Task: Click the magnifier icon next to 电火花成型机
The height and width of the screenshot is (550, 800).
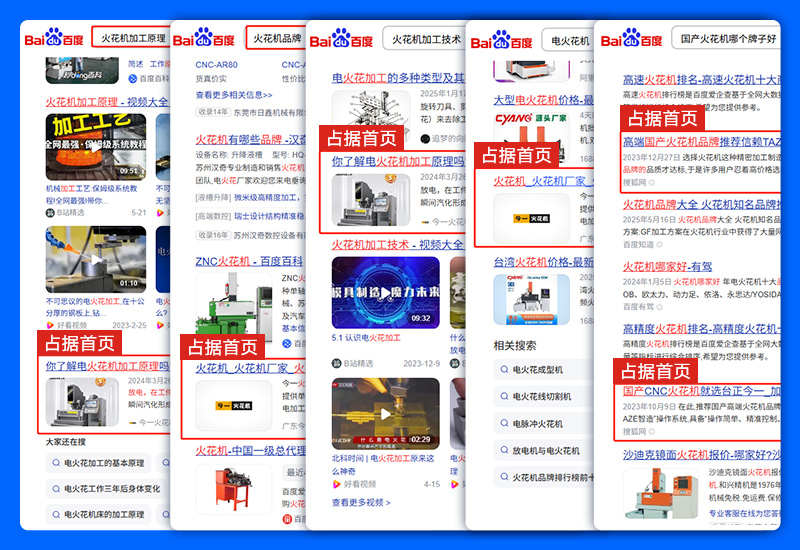Action: pos(504,369)
